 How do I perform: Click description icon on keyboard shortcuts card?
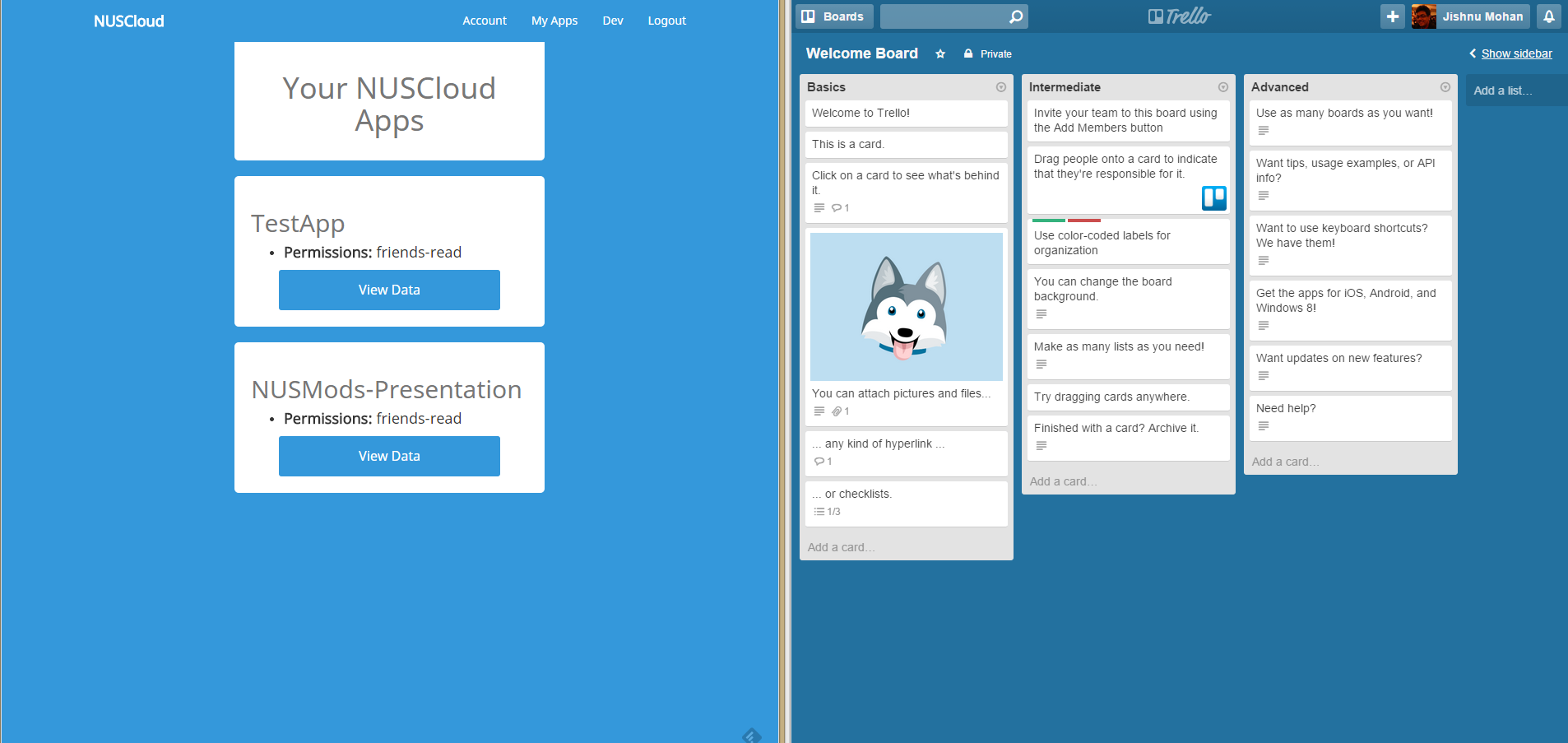click(1263, 261)
